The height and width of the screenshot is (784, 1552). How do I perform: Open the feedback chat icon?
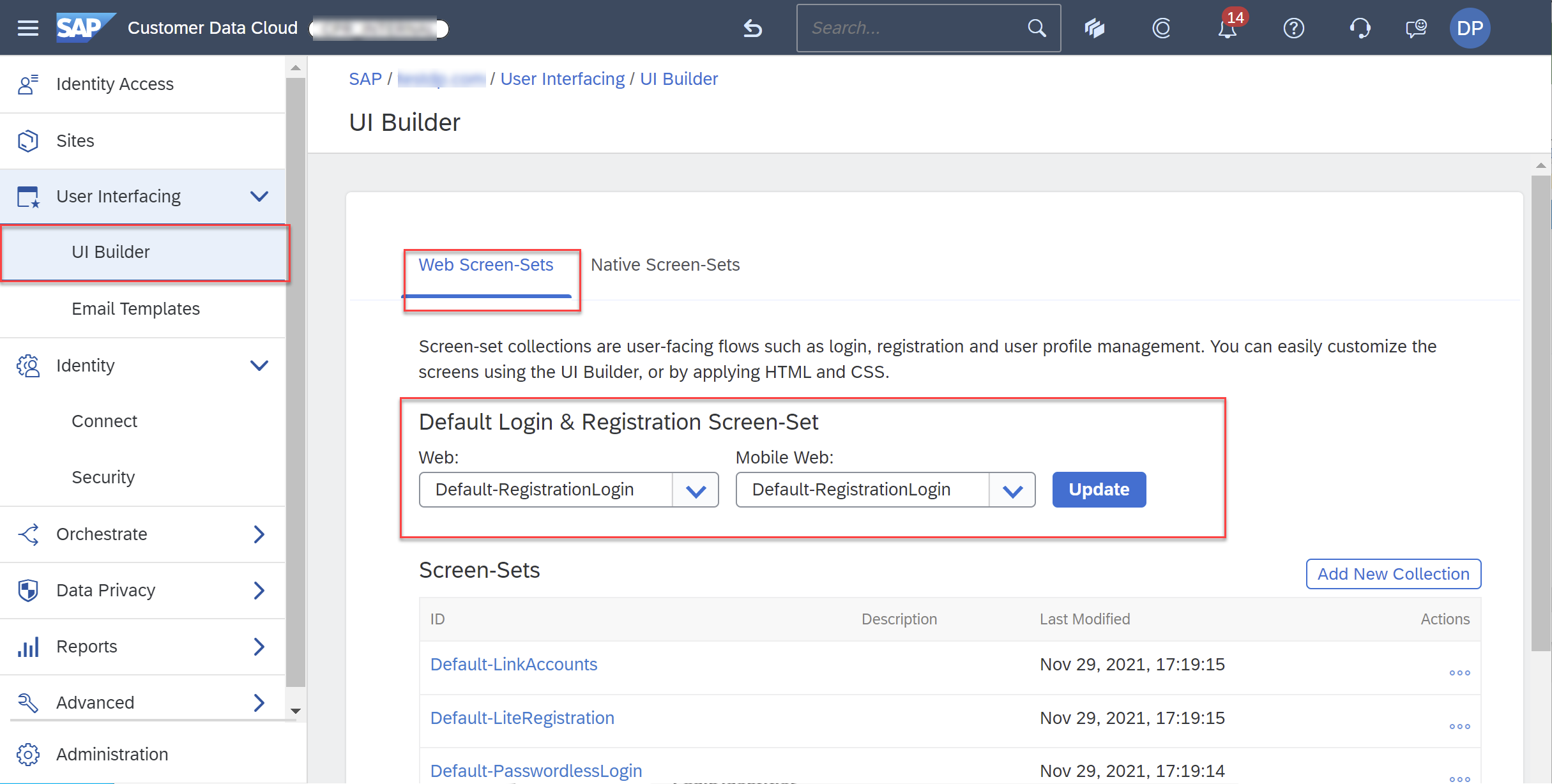1416,28
